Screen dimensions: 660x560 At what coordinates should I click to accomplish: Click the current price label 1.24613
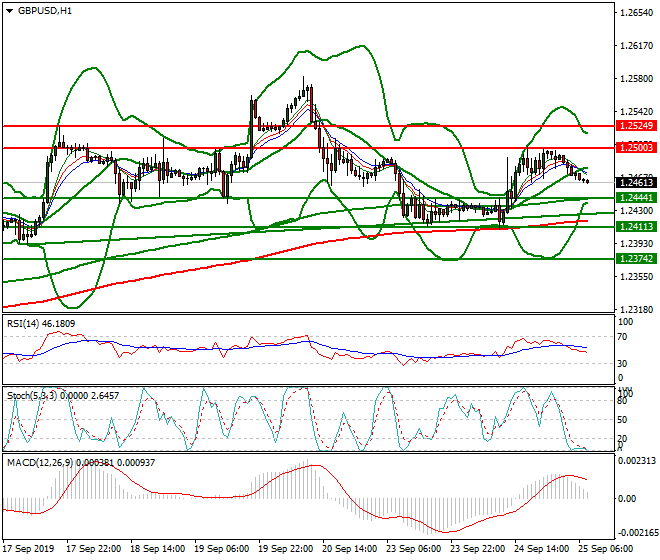coord(636,182)
